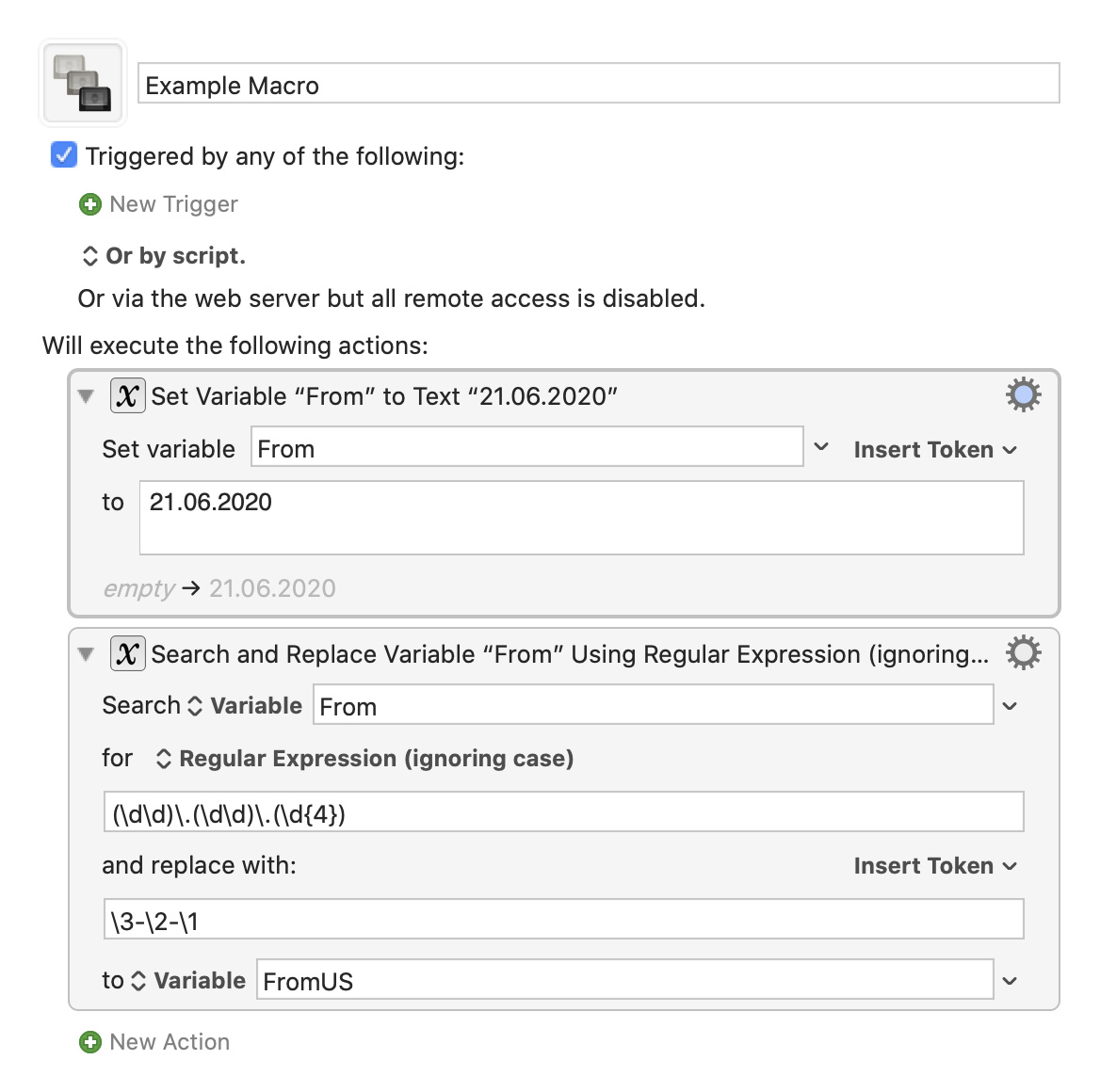Click the X icon on Search and Replace action
1100x1092 pixels.
coord(127,653)
